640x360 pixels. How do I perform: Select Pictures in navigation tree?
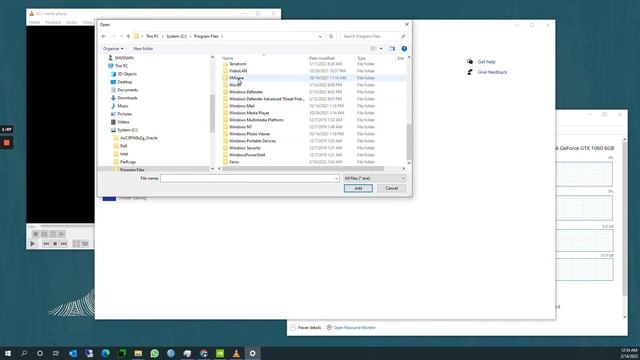[124, 114]
